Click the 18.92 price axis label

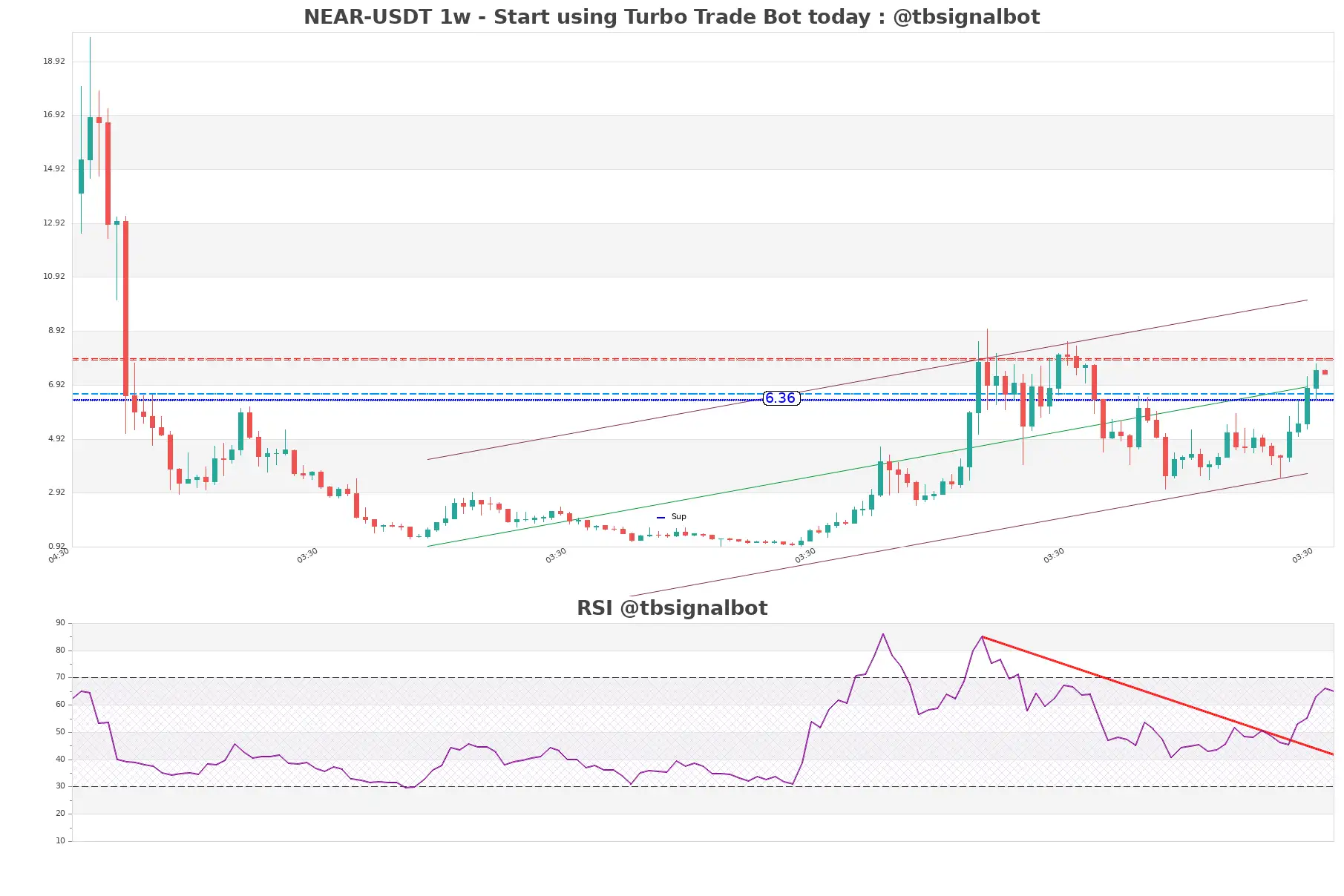(54, 62)
